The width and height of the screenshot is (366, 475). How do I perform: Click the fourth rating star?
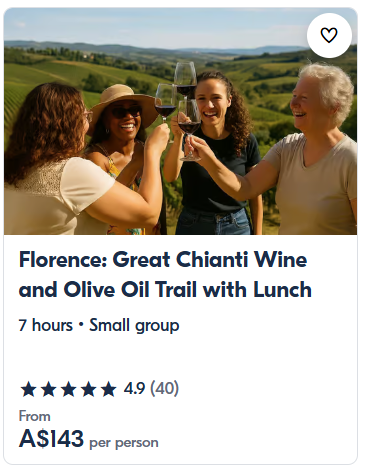(x=89, y=389)
